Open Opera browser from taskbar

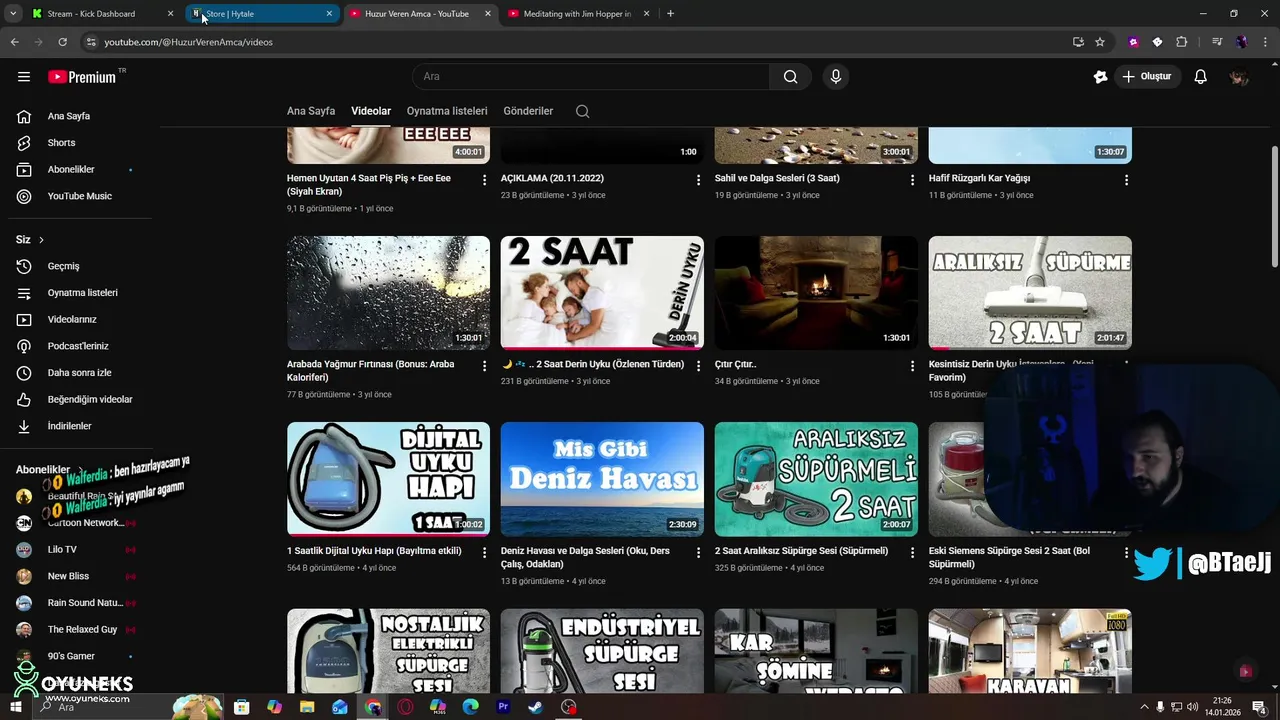coord(405,707)
